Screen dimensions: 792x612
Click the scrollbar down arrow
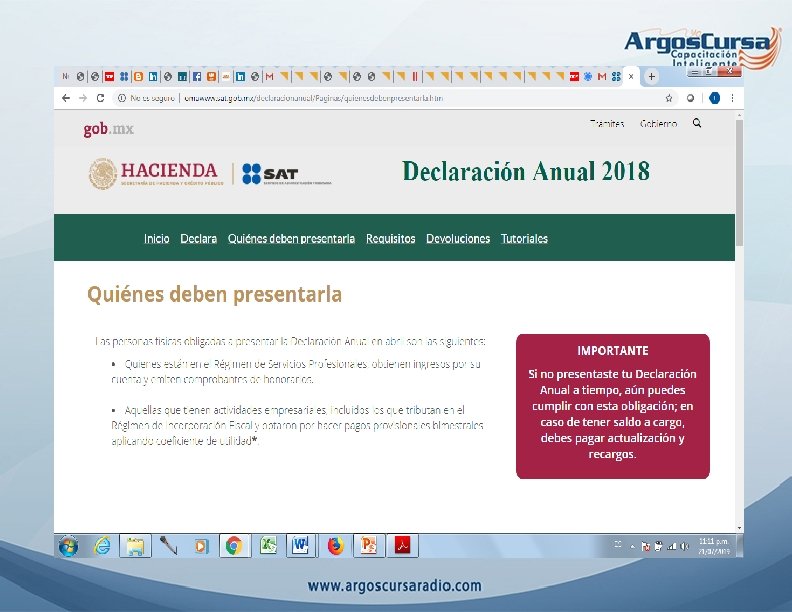pyautogui.click(x=739, y=528)
